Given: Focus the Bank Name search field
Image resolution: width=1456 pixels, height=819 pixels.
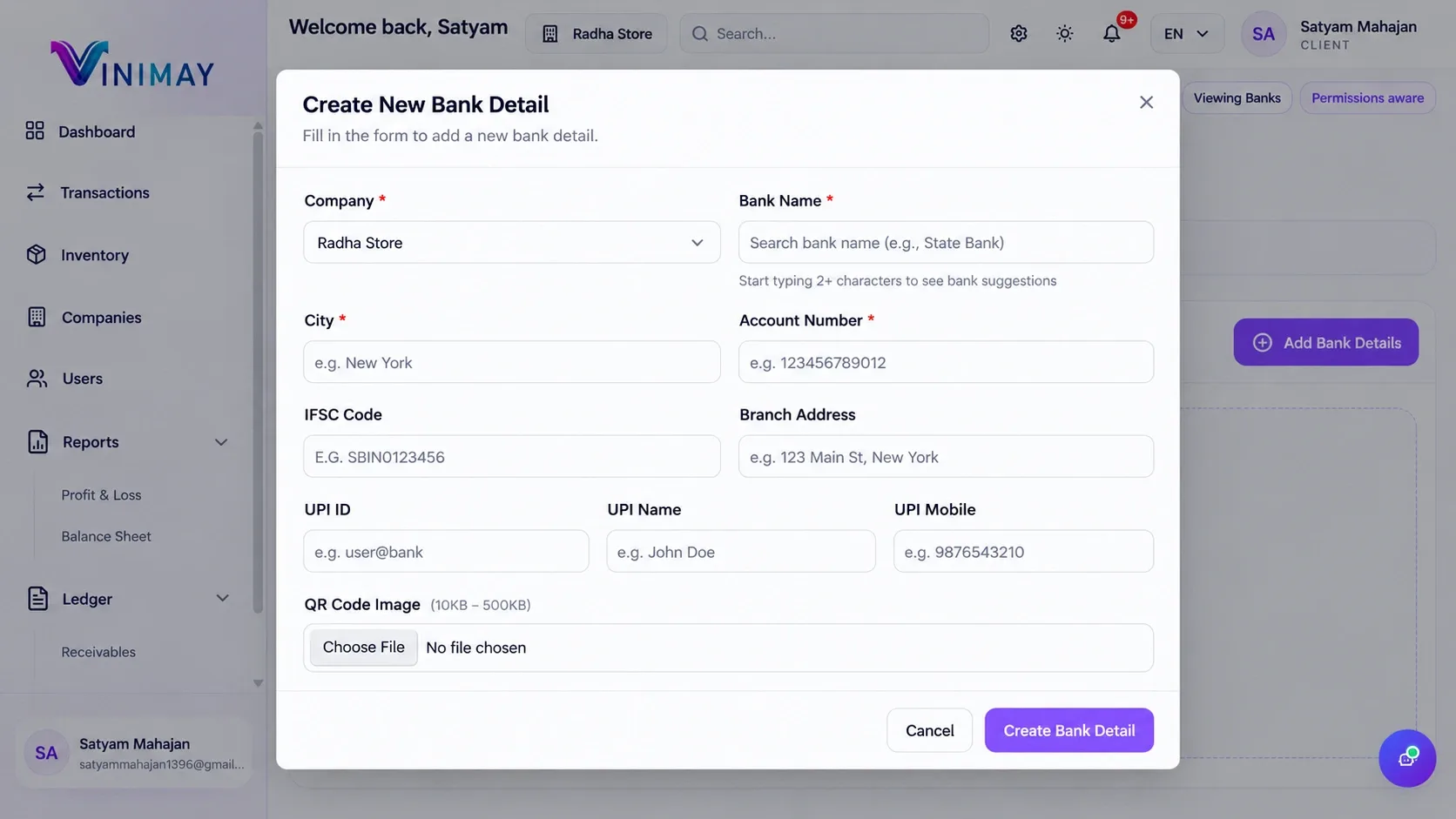Looking at the screenshot, I should coord(946,242).
